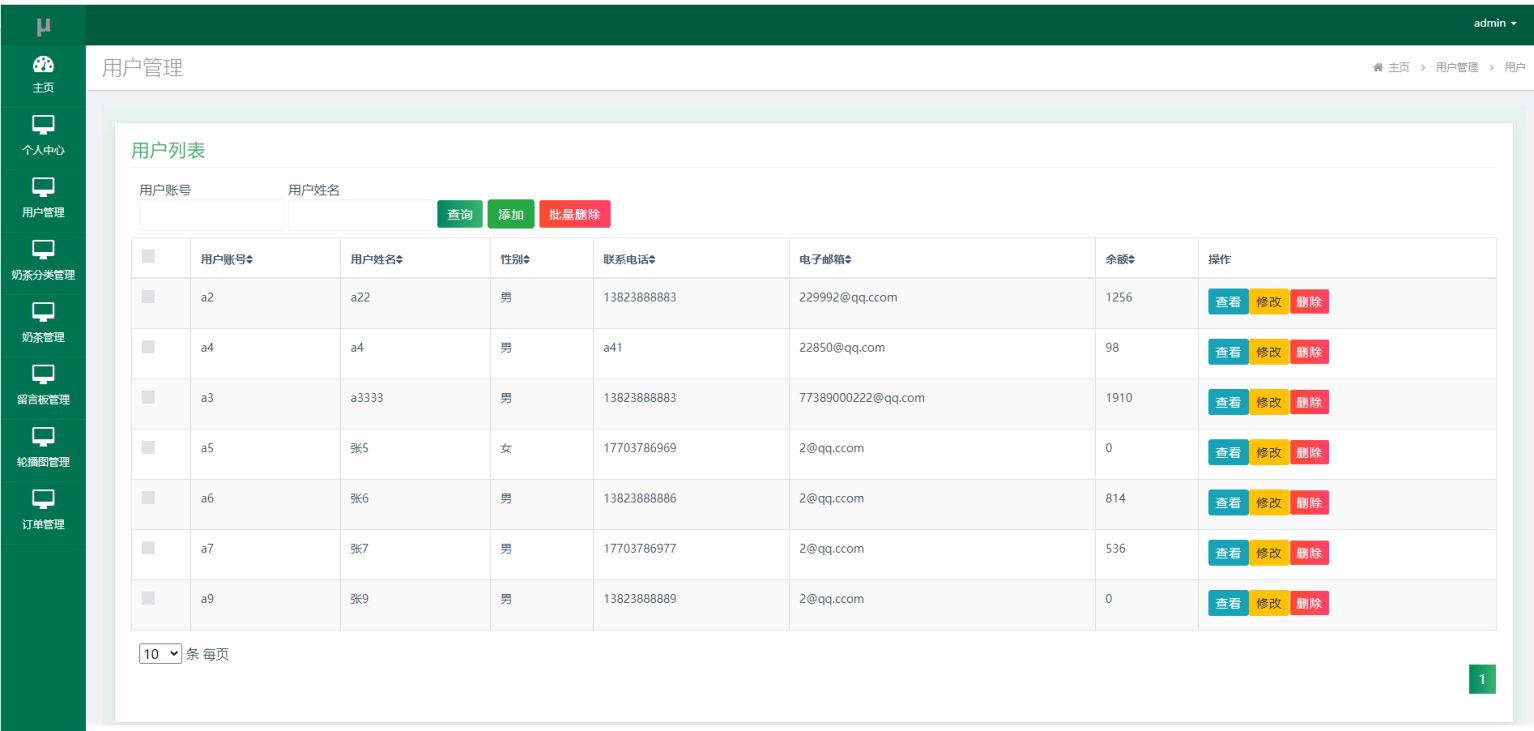
Task: Click 查看 for user a6
Action: tap(1228, 503)
